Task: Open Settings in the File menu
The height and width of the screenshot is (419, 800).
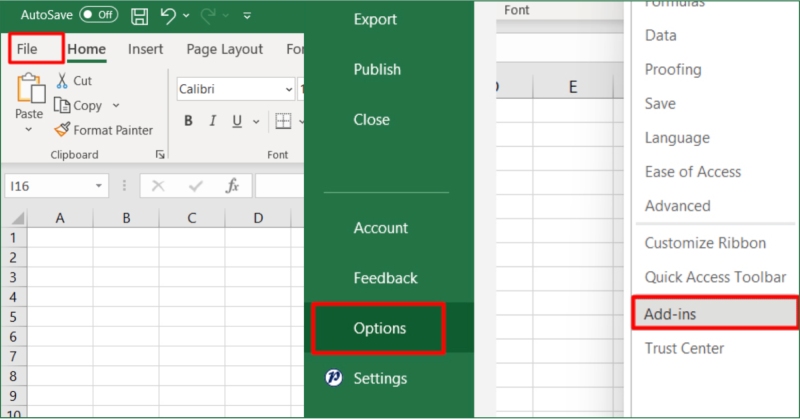Action: [380, 378]
